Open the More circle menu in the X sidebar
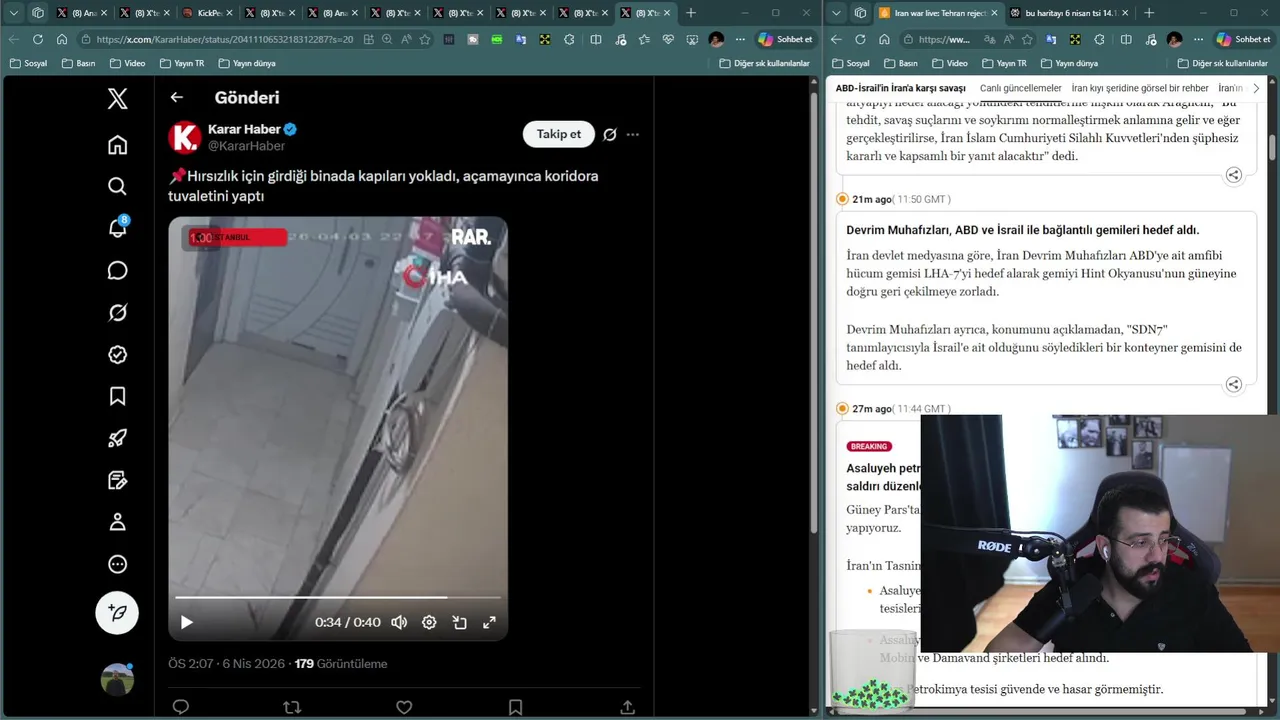 click(x=117, y=564)
